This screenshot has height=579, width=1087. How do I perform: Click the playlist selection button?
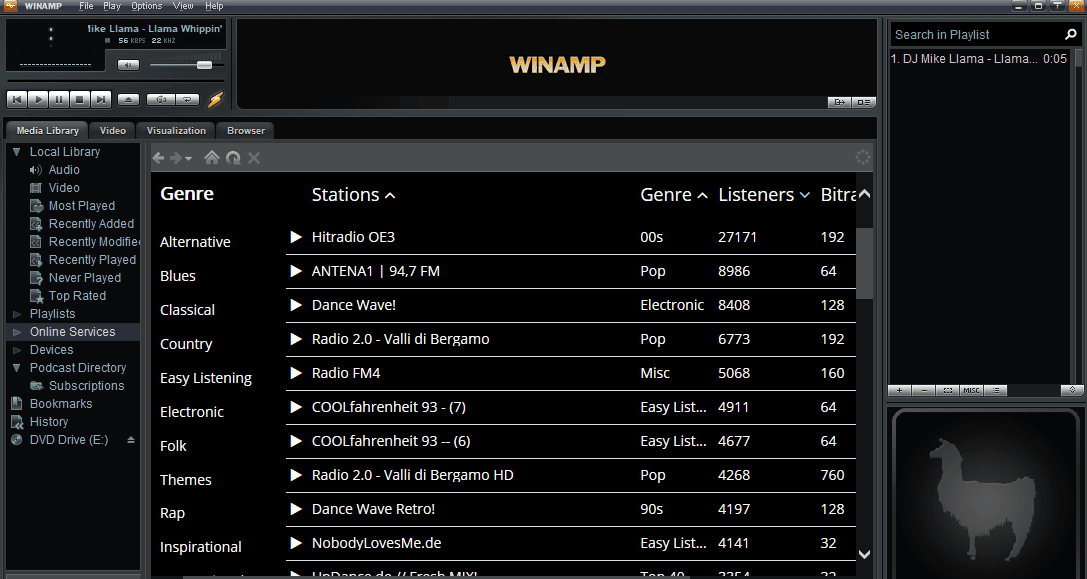[x=948, y=390]
